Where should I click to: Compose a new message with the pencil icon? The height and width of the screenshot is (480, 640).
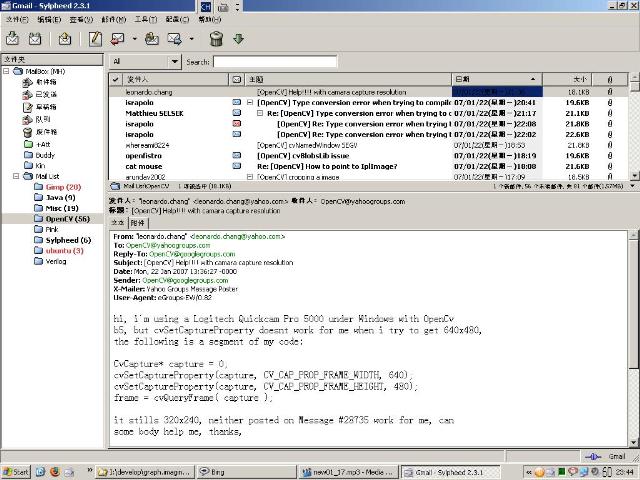tap(95, 39)
